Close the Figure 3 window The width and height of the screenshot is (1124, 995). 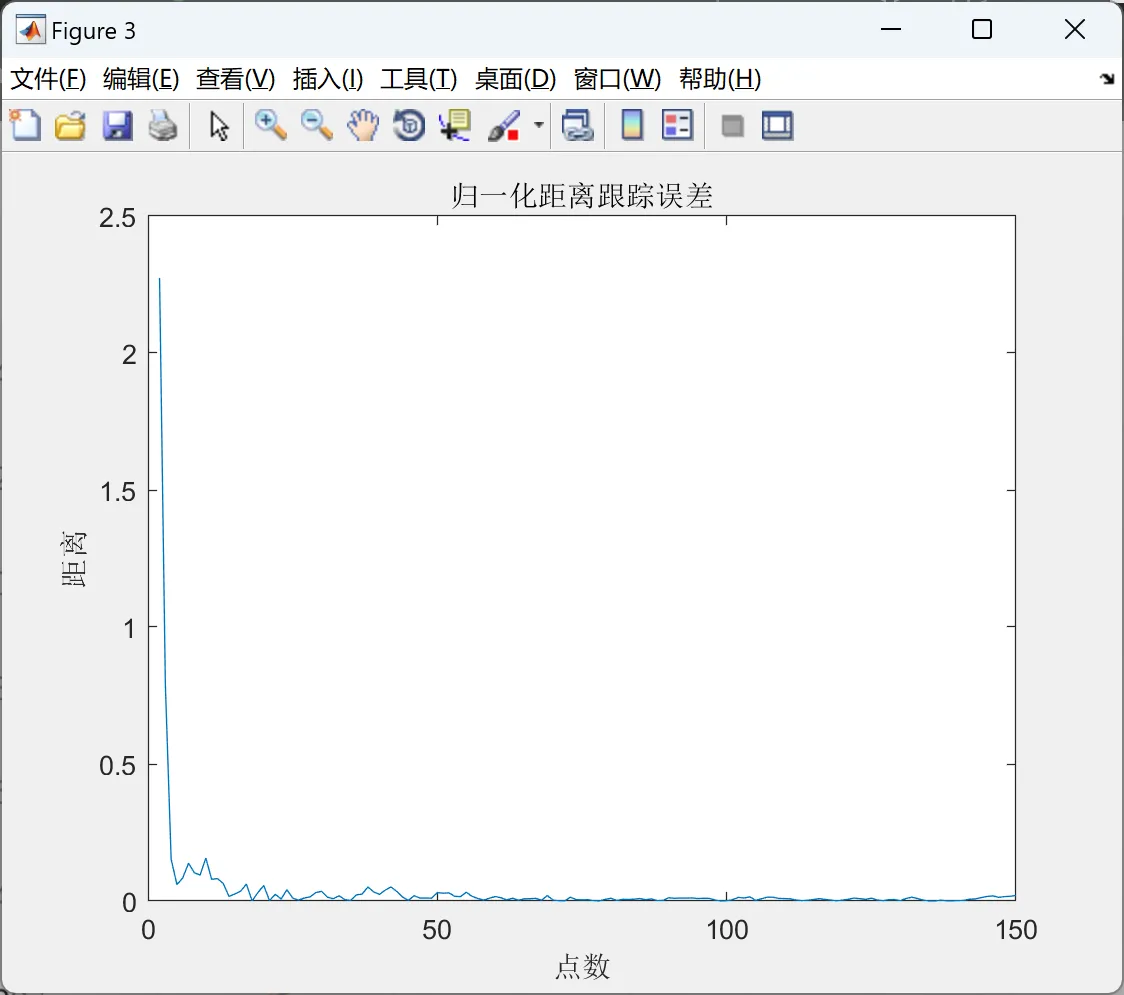point(1075,29)
